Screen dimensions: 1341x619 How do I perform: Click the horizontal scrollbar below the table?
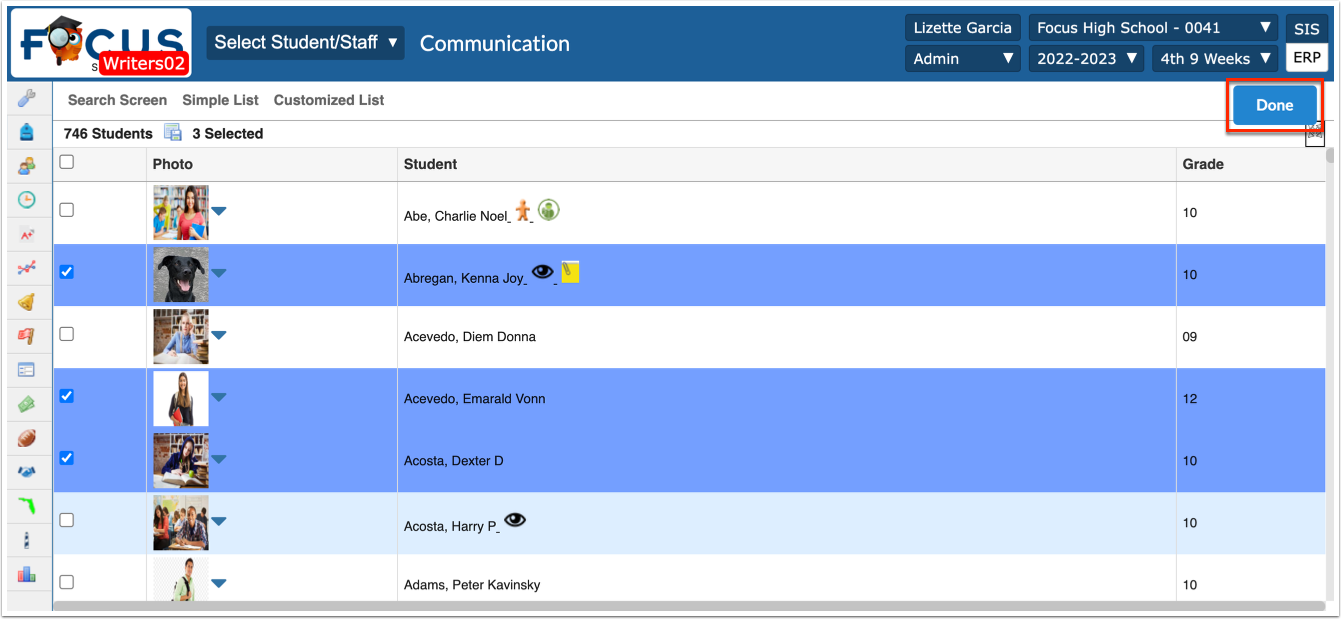(x=687, y=606)
